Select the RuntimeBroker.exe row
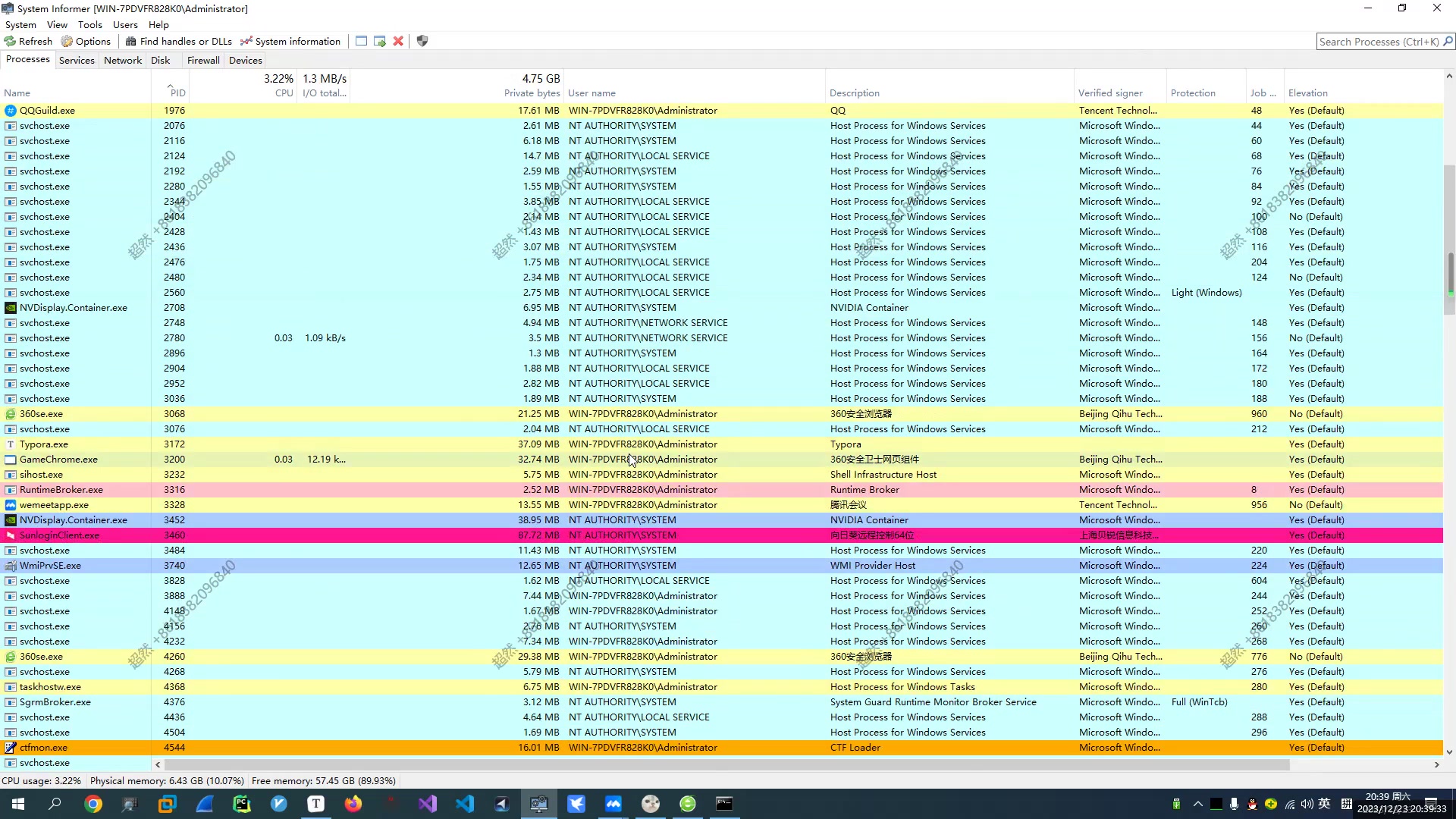 tap(721, 489)
